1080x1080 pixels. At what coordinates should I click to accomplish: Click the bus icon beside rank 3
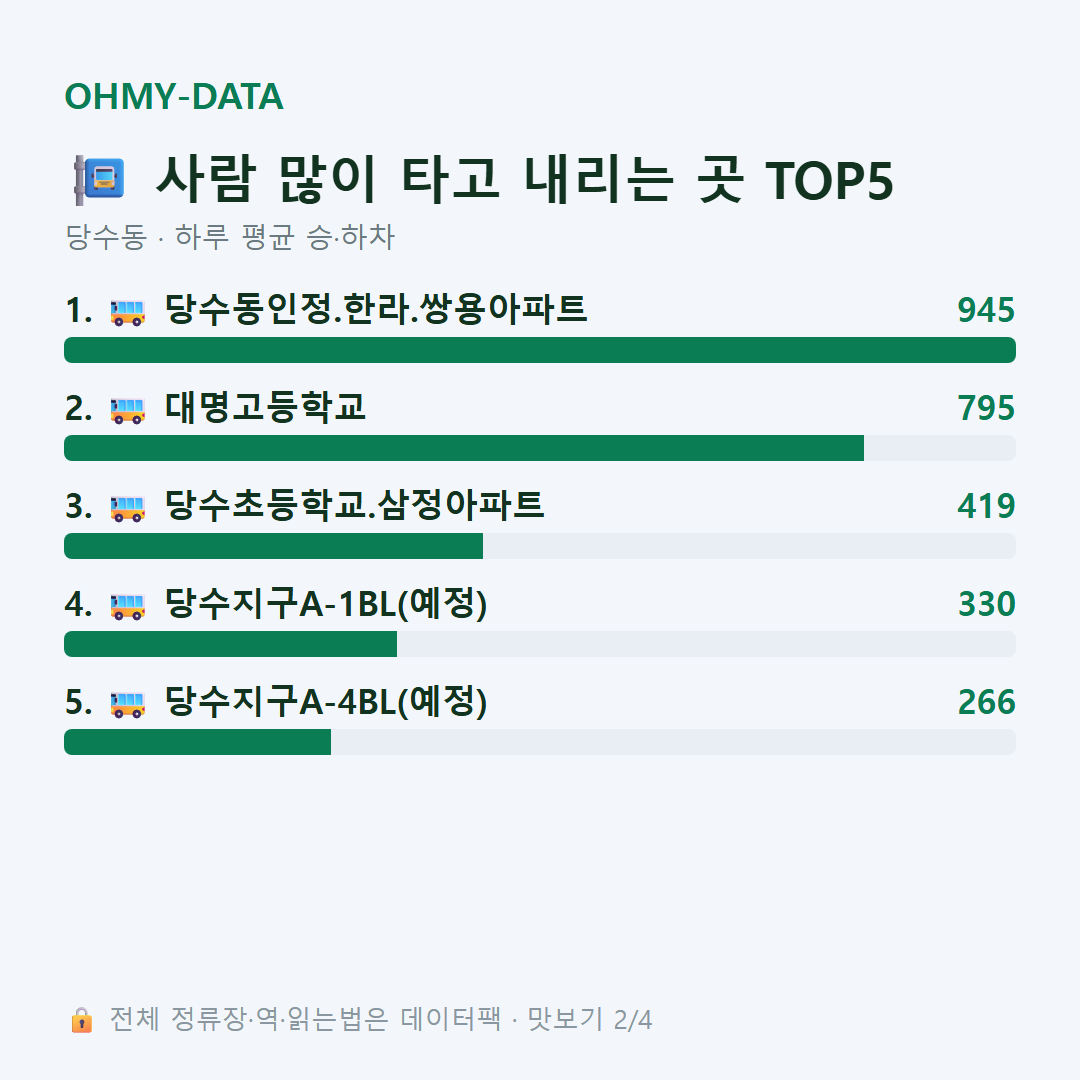click(x=128, y=508)
